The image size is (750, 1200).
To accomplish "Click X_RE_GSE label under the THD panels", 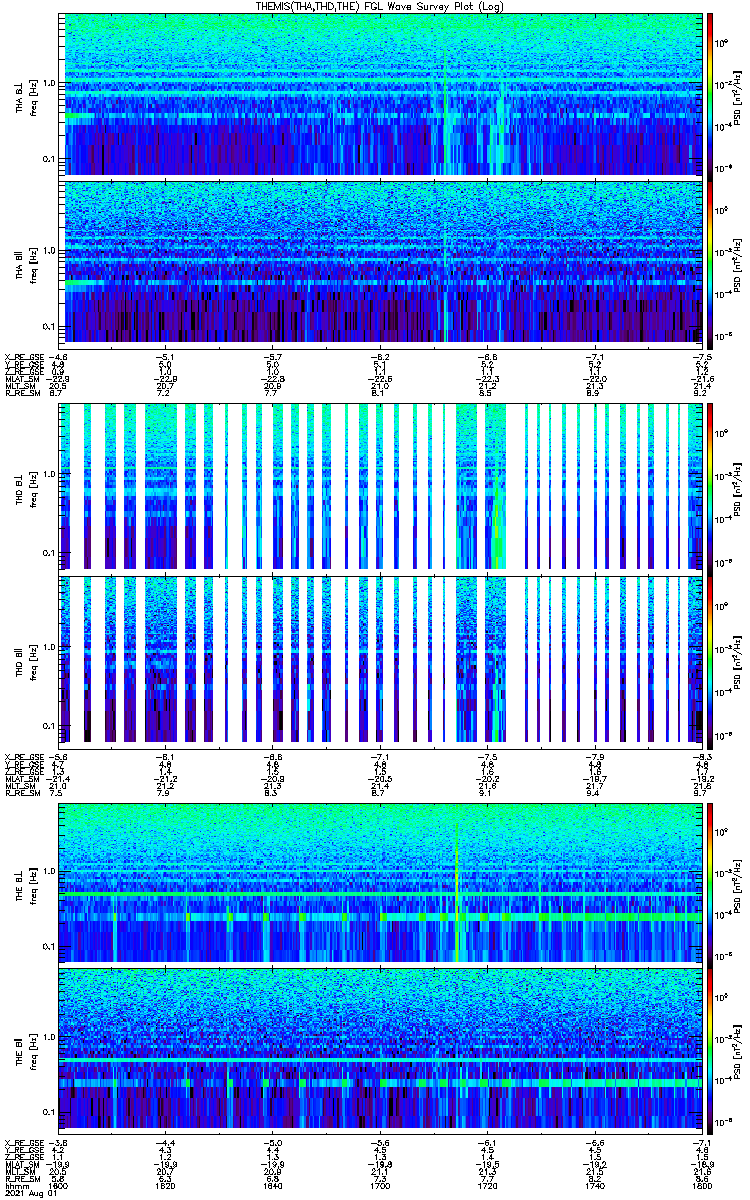I will click(23, 755).
